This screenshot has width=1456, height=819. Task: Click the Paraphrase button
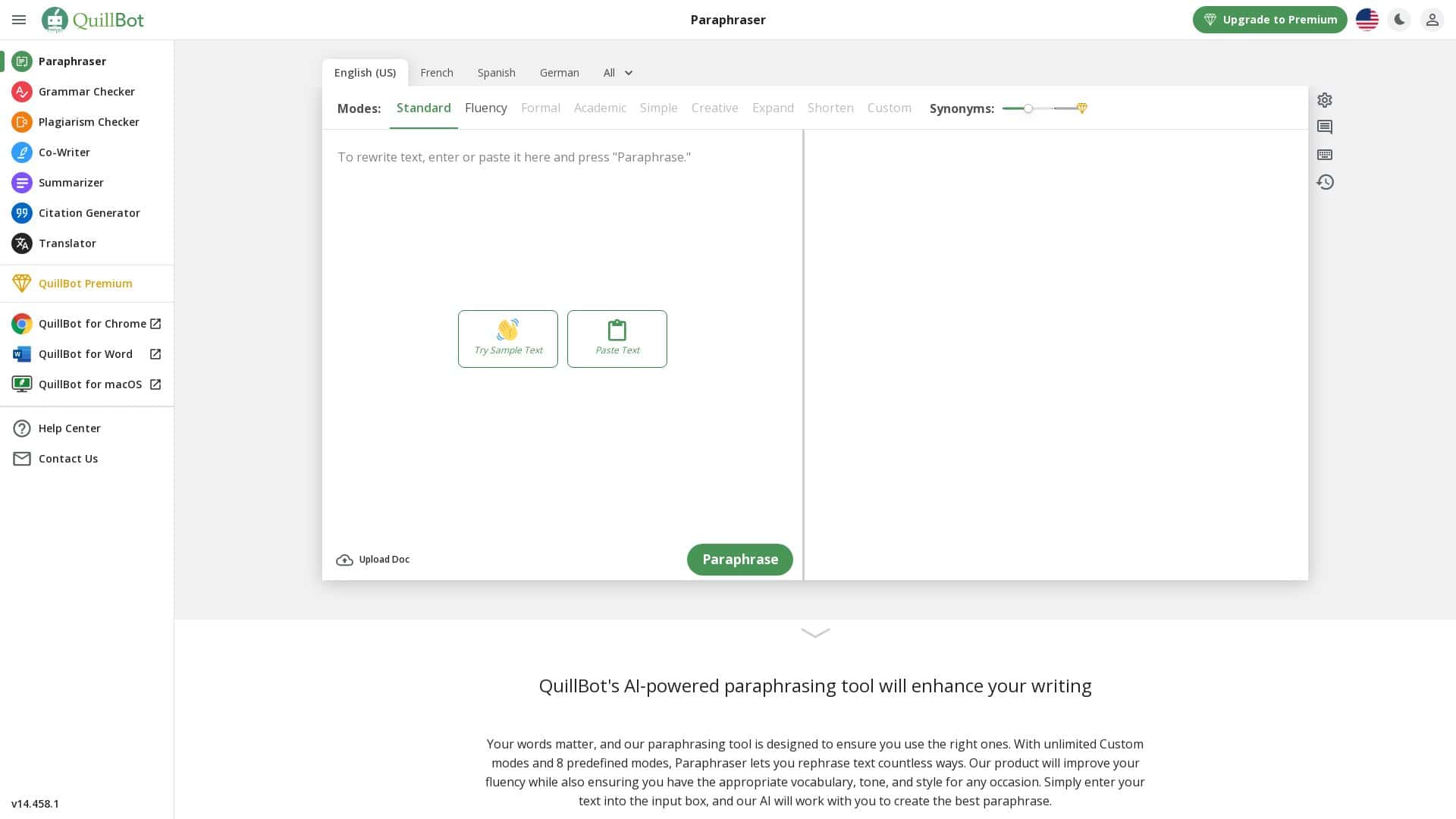point(739,559)
